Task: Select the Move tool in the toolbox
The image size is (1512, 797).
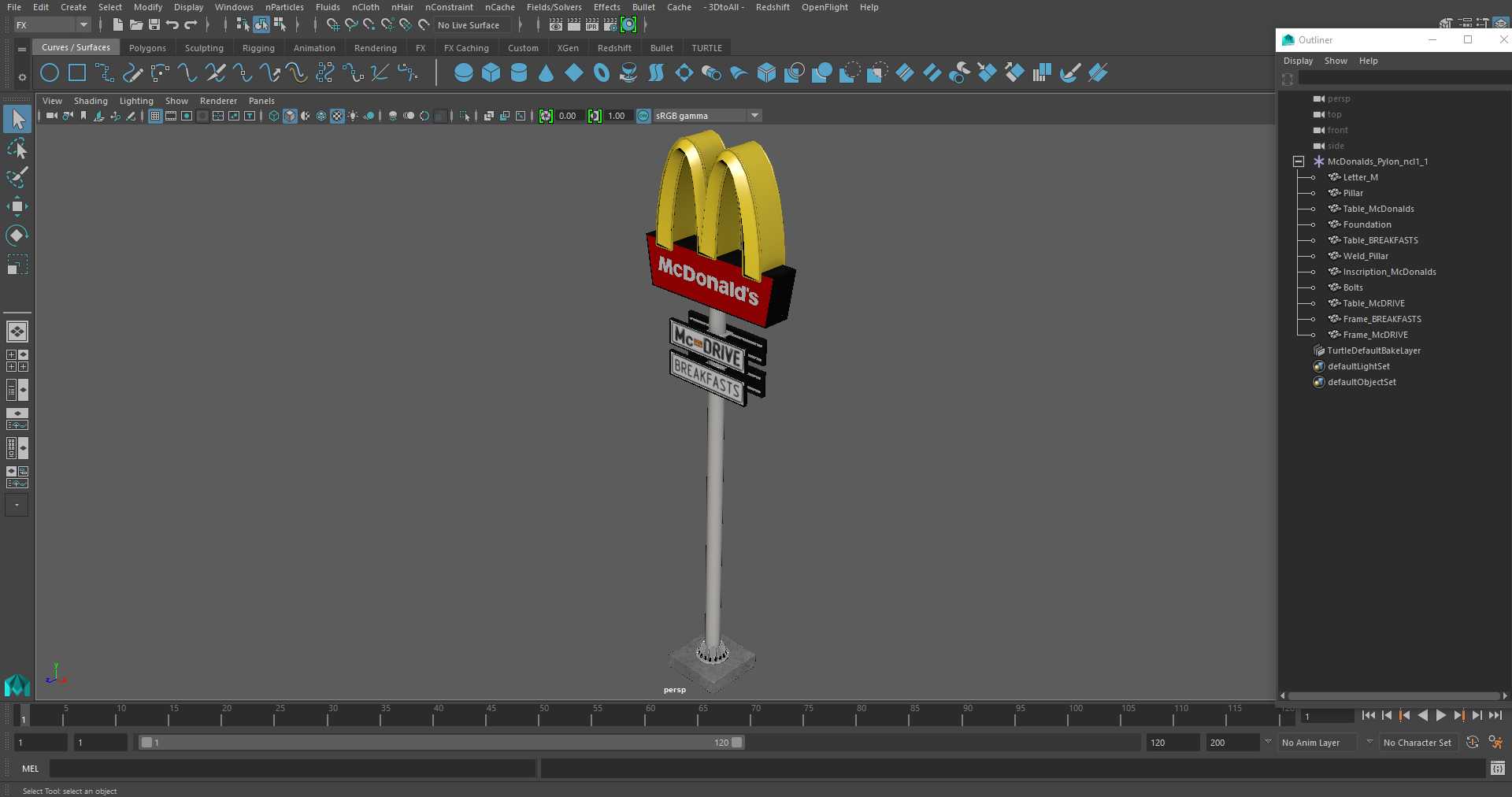Action: click(17, 206)
